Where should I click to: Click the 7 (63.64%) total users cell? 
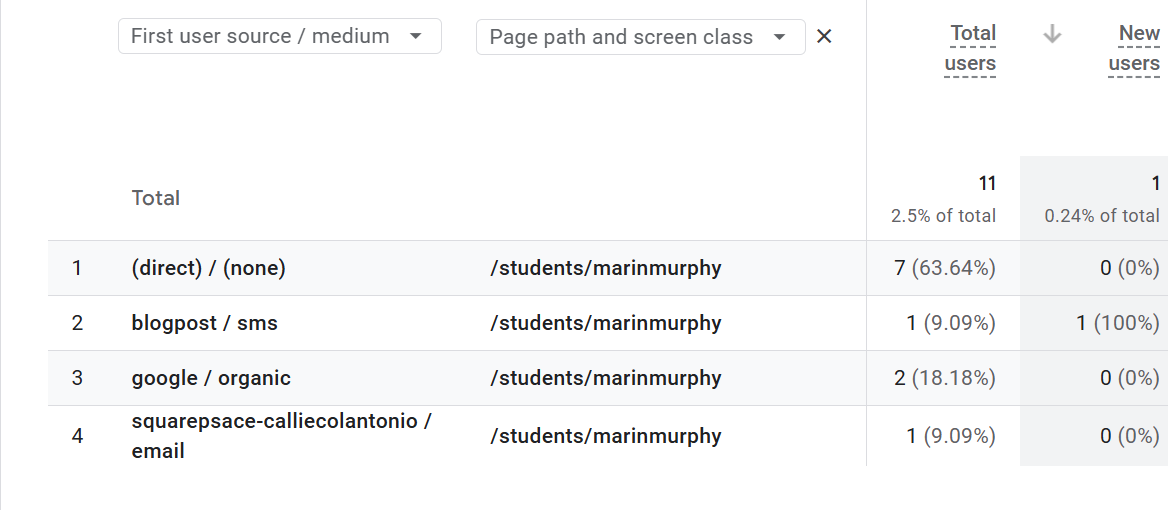tap(945, 268)
